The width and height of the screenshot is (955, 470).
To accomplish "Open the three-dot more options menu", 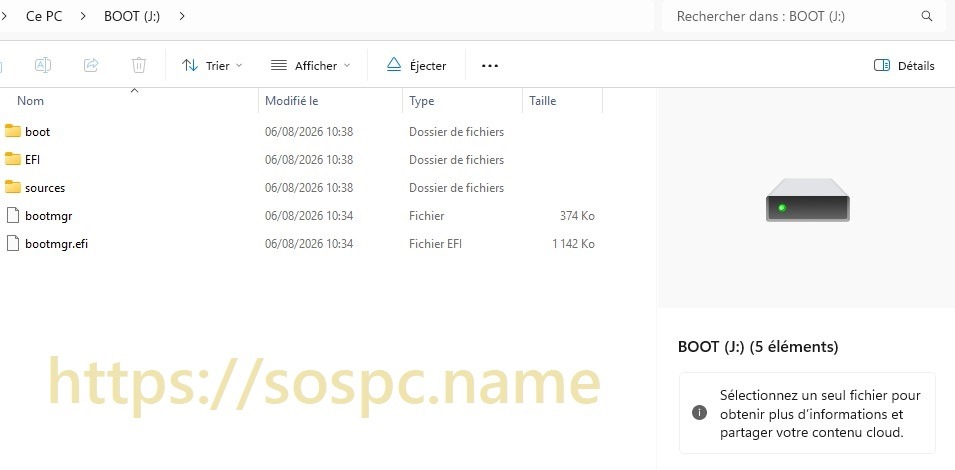I will pyautogui.click(x=490, y=66).
